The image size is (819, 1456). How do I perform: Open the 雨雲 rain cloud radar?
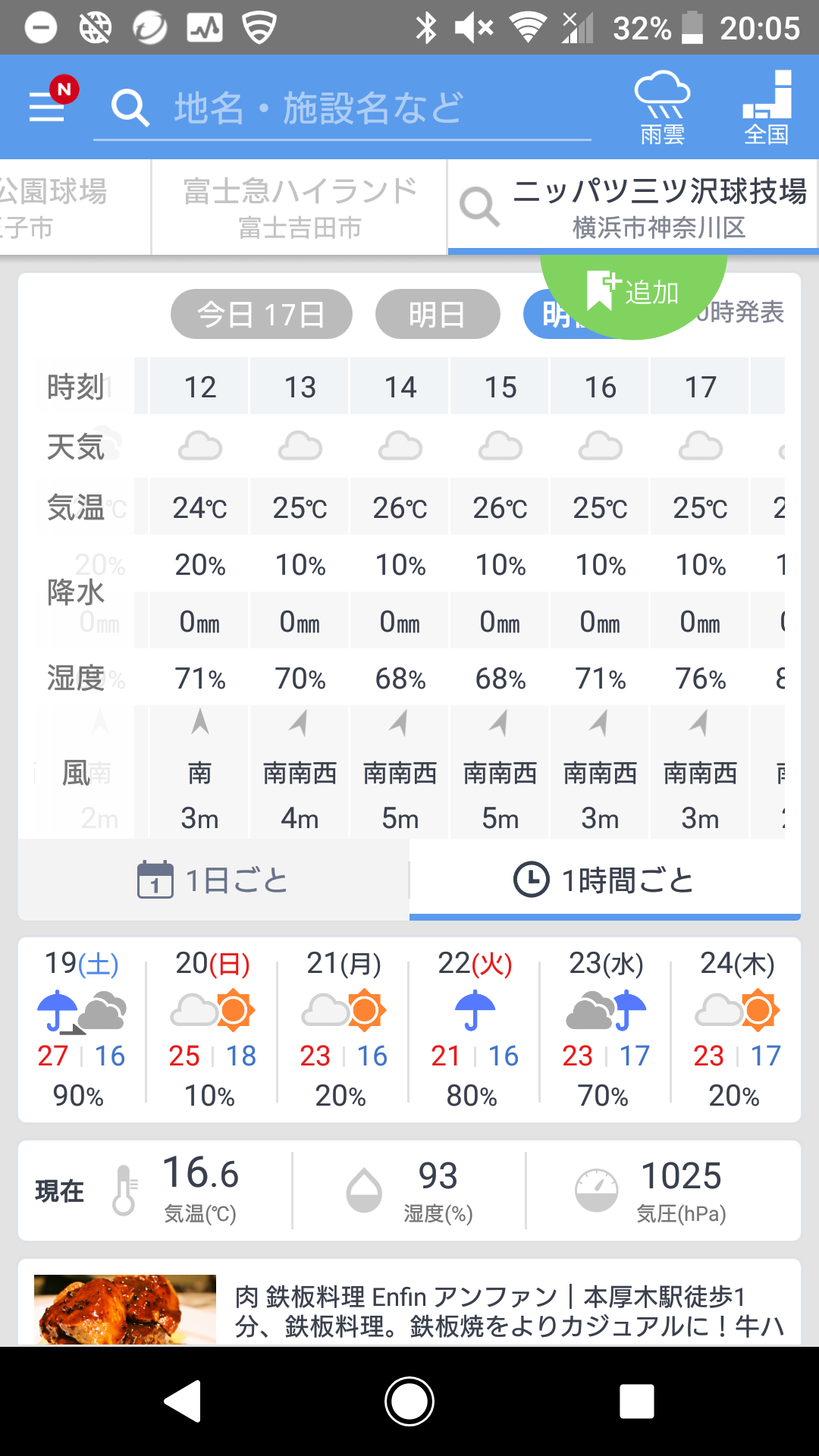pyautogui.click(x=662, y=107)
